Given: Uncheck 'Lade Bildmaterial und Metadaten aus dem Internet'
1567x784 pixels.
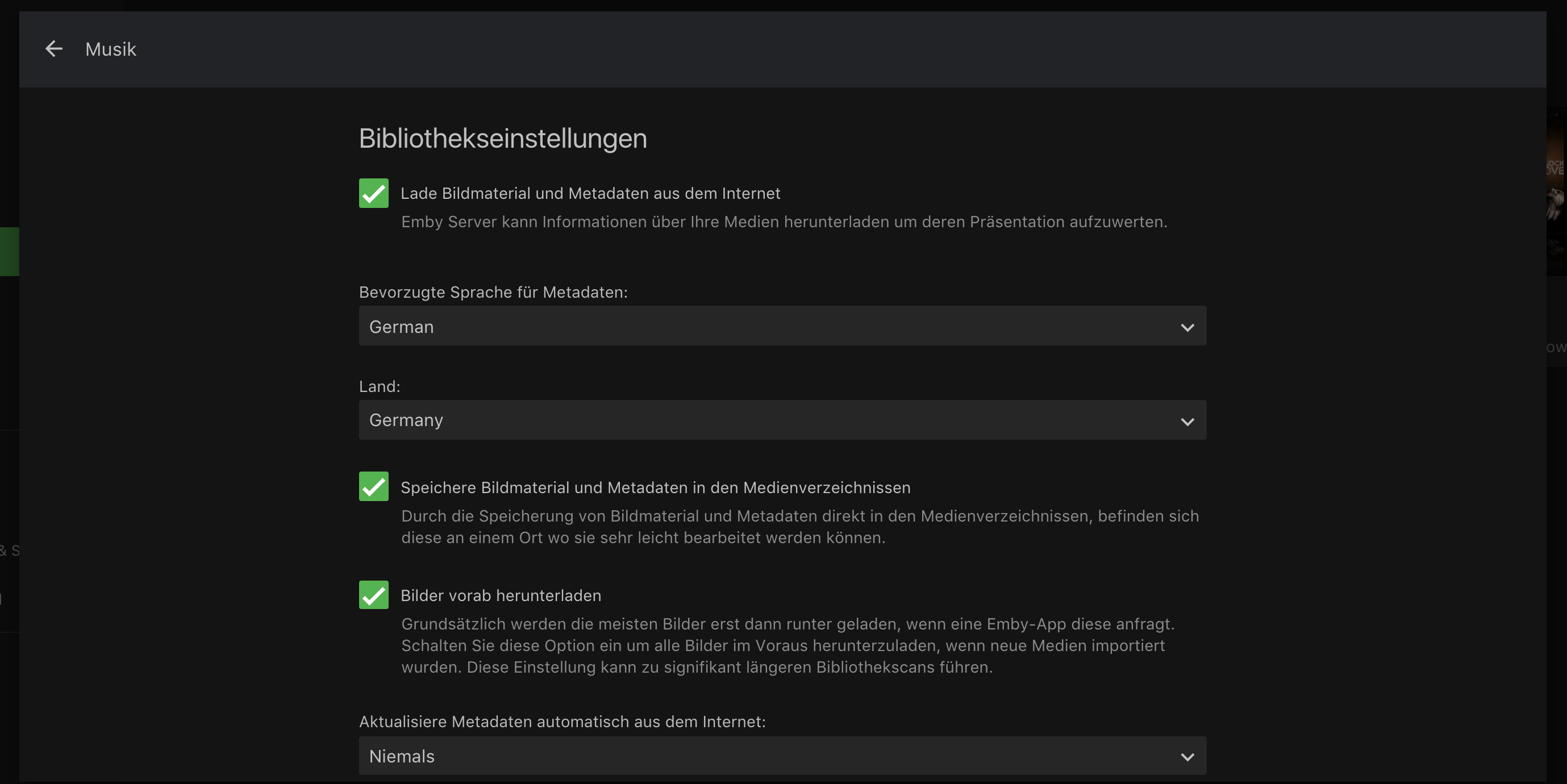Looking at the screenshot, I should (x=373, y=193).
